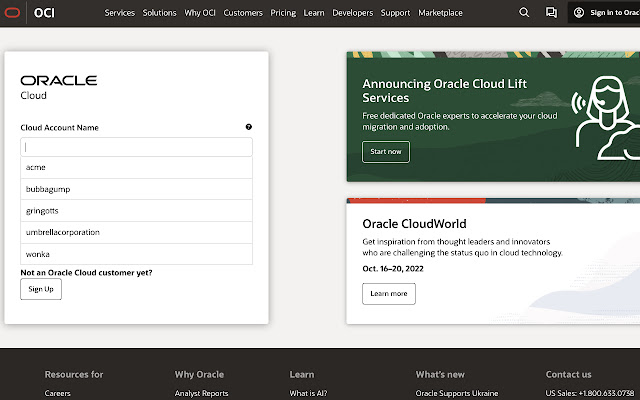Click the headset support agent illustration

[605, 117]
